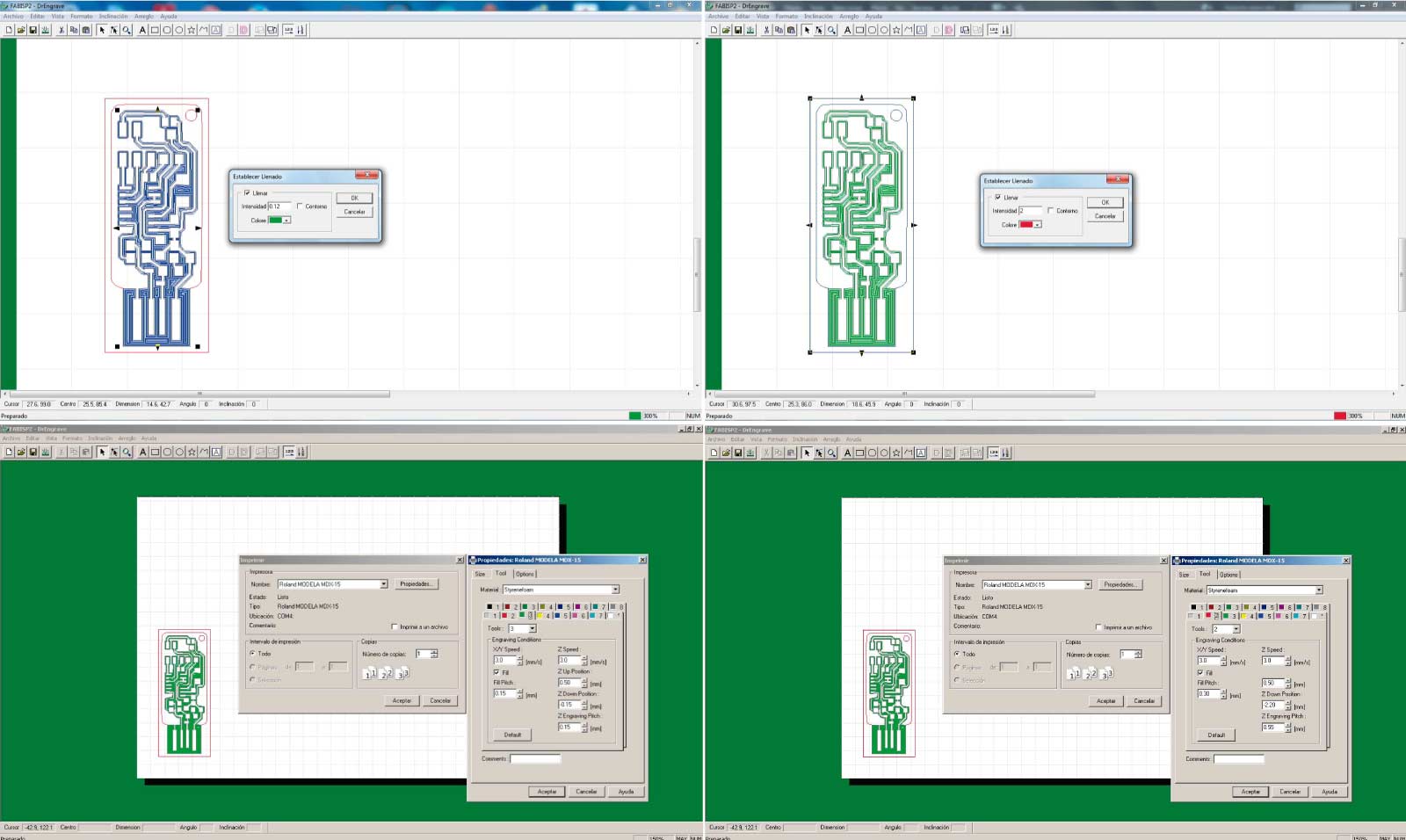Select the Star shape tool in top-left window

click(192, 30)
